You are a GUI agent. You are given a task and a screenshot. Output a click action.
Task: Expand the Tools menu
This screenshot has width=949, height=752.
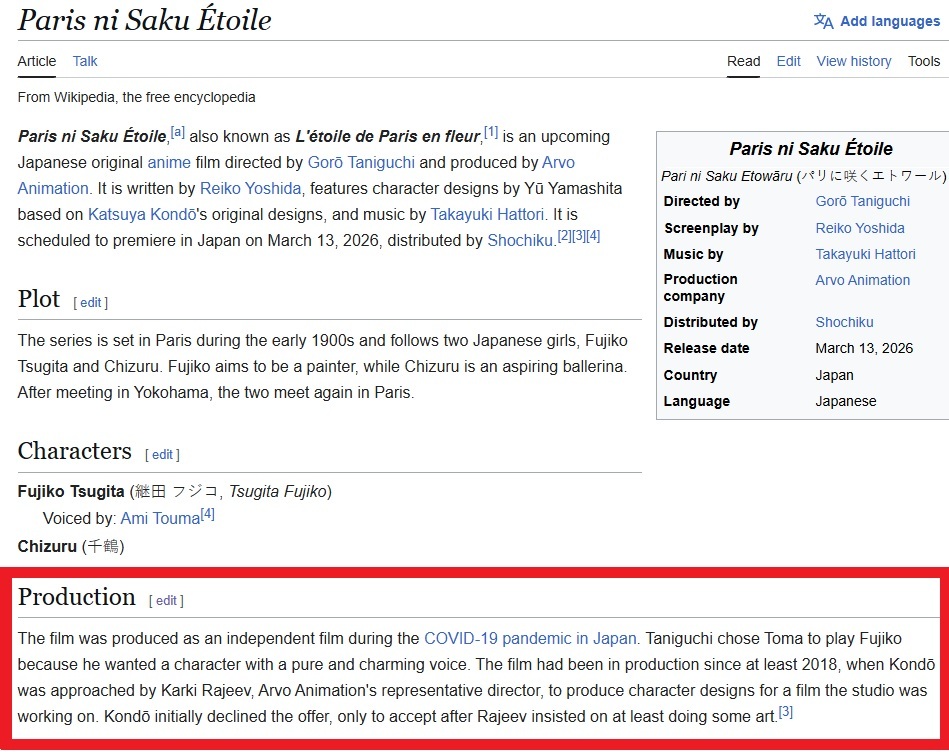pos(923,61)
